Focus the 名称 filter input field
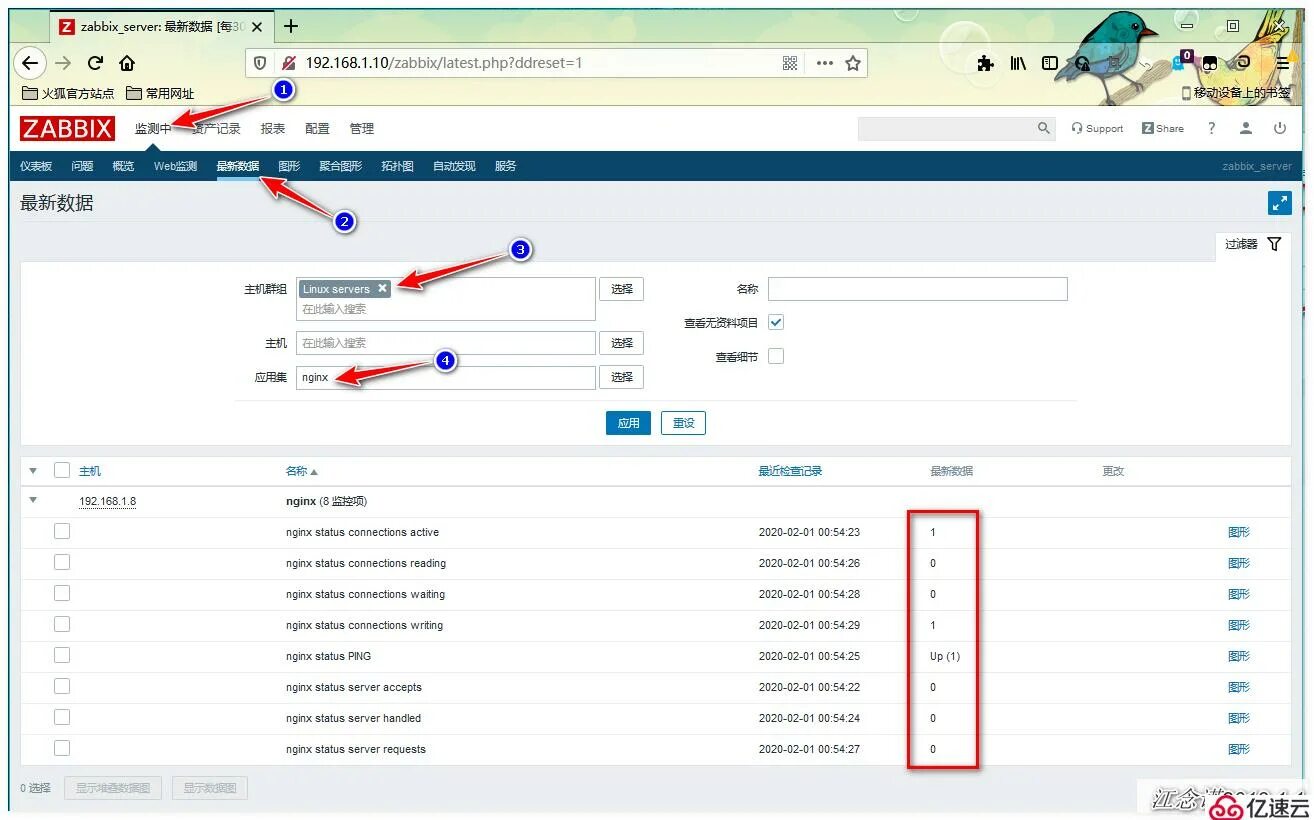The height and width of the screenshot is (820, 1314). [917, 289]
